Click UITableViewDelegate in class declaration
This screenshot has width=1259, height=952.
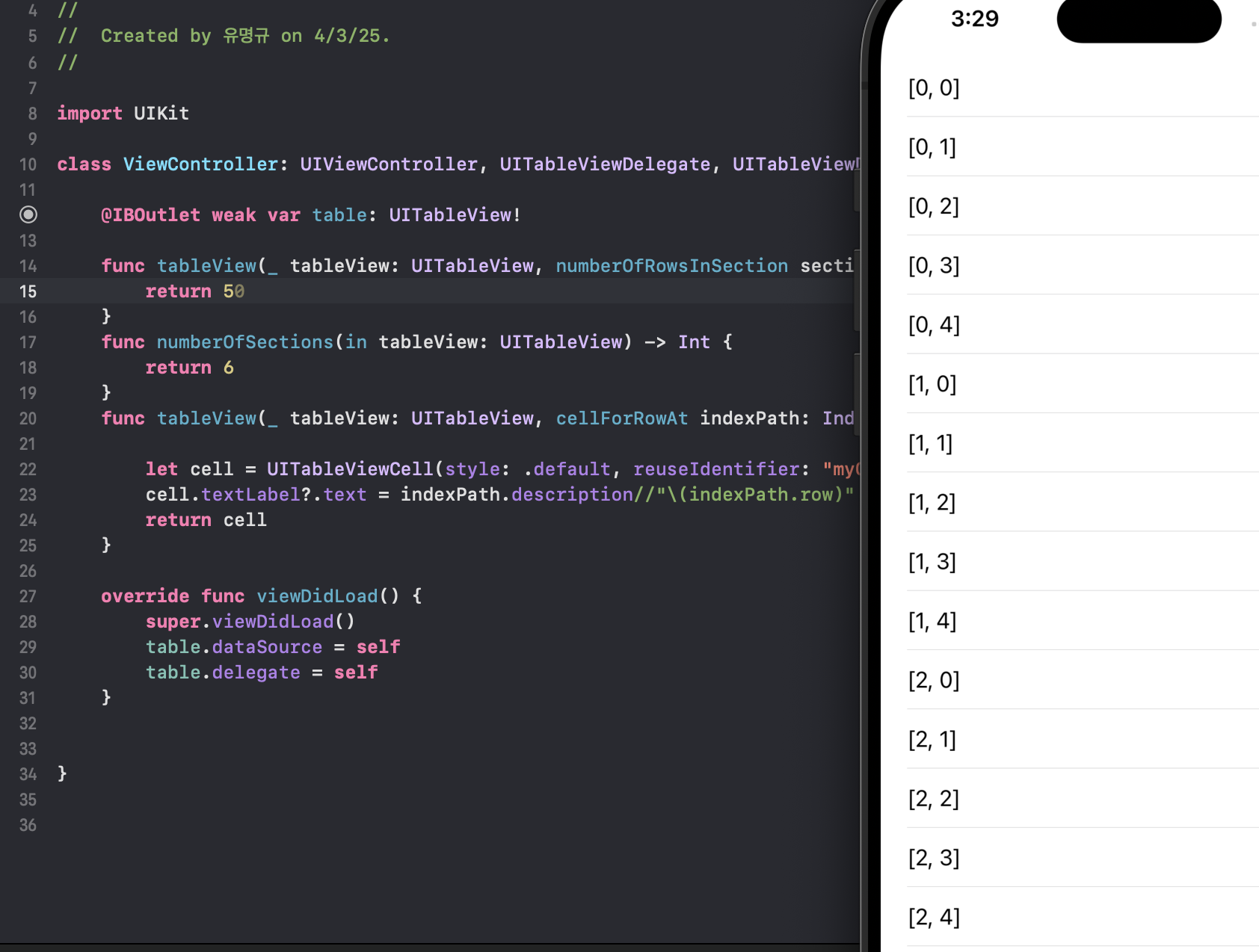pyautogui.click(x=605, y=164)
